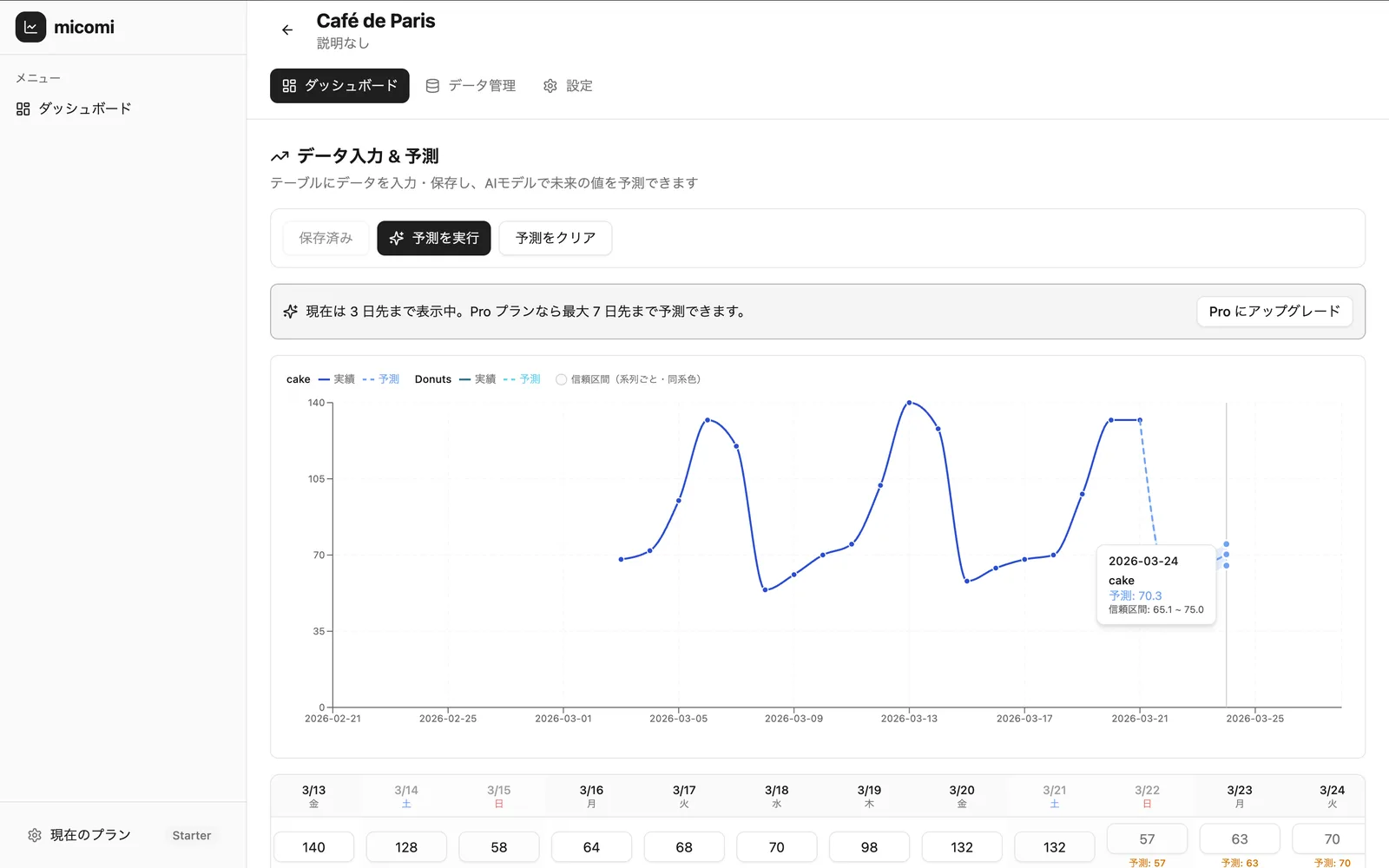The width and height of the screenshot is (1389, 868).
Task: Click the 3/23 predicted value field 63
Action: coord(1240,839)
